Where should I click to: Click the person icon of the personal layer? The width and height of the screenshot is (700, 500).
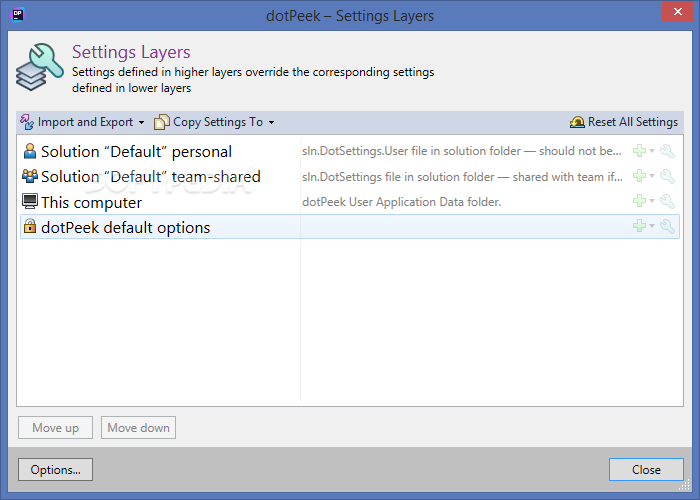(x=30, y=151)
